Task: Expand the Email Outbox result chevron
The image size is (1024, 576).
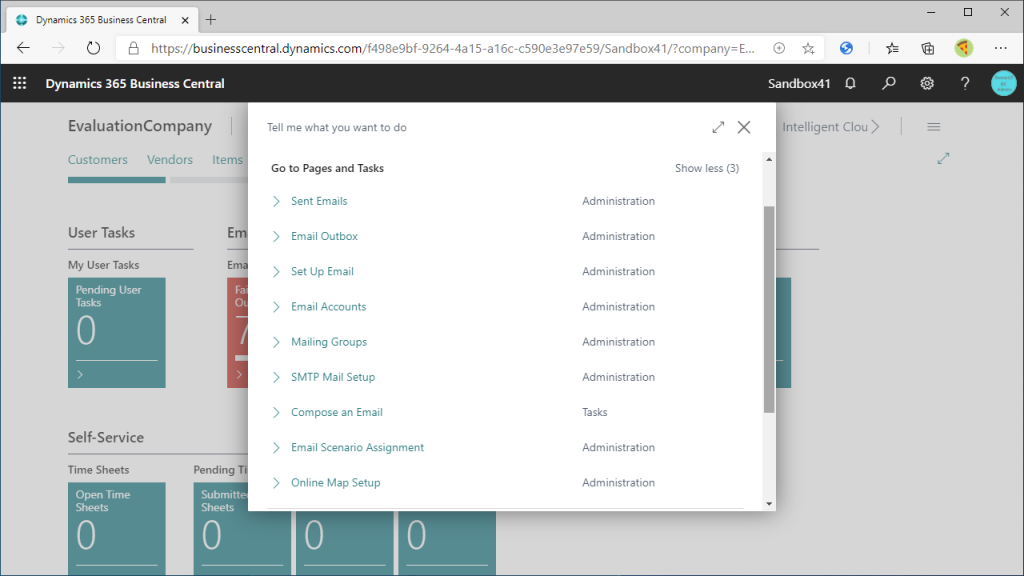Action: click(276, 236)
